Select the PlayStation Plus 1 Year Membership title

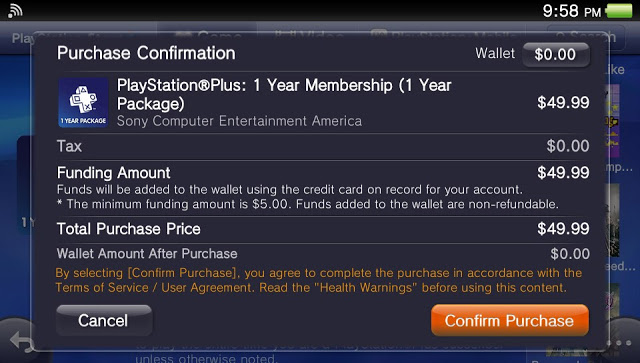coord(284,94)
